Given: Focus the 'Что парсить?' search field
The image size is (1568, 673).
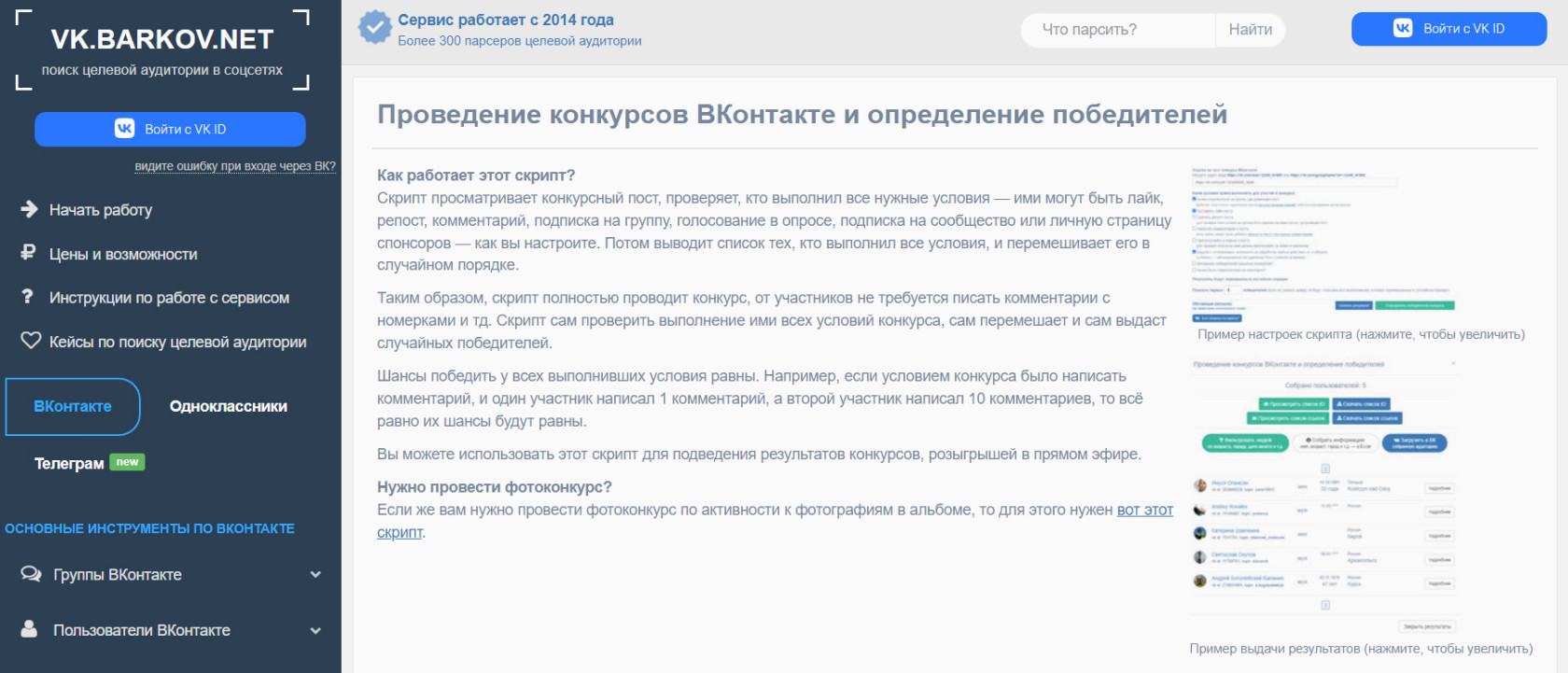Looking at the screenshot, I should [x=1118, y=30].
